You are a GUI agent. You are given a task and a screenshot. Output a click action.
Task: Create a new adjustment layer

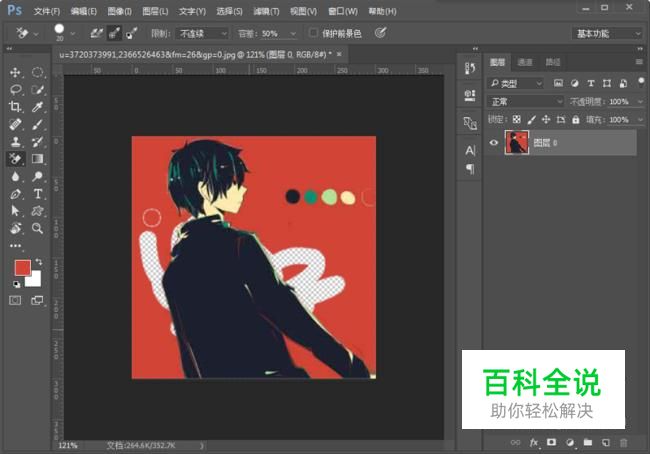[570, 442]
